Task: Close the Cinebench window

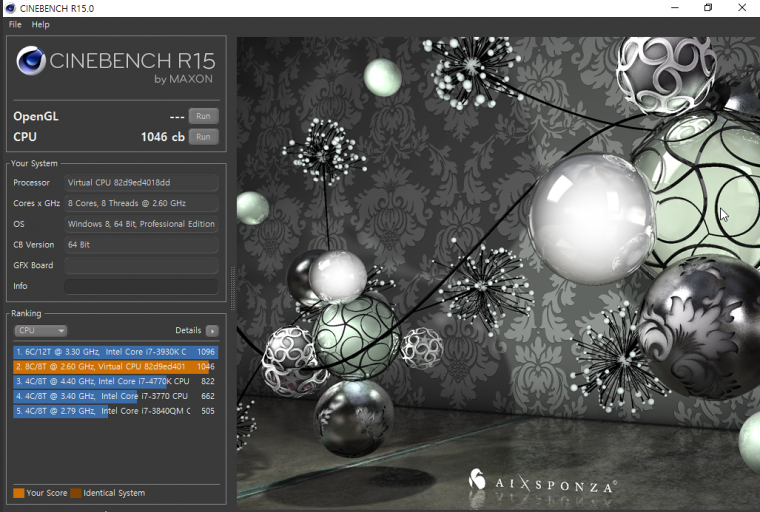Action: [x=742, y=8]
